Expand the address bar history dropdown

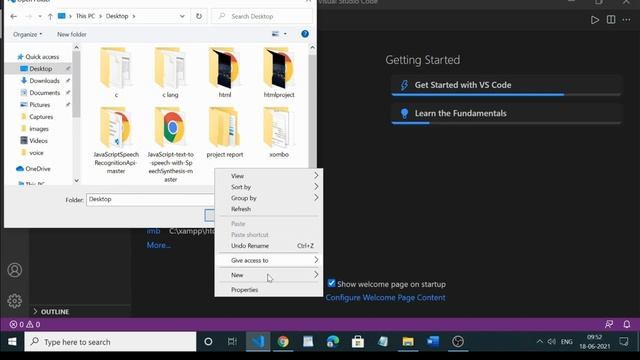(182, 16)
